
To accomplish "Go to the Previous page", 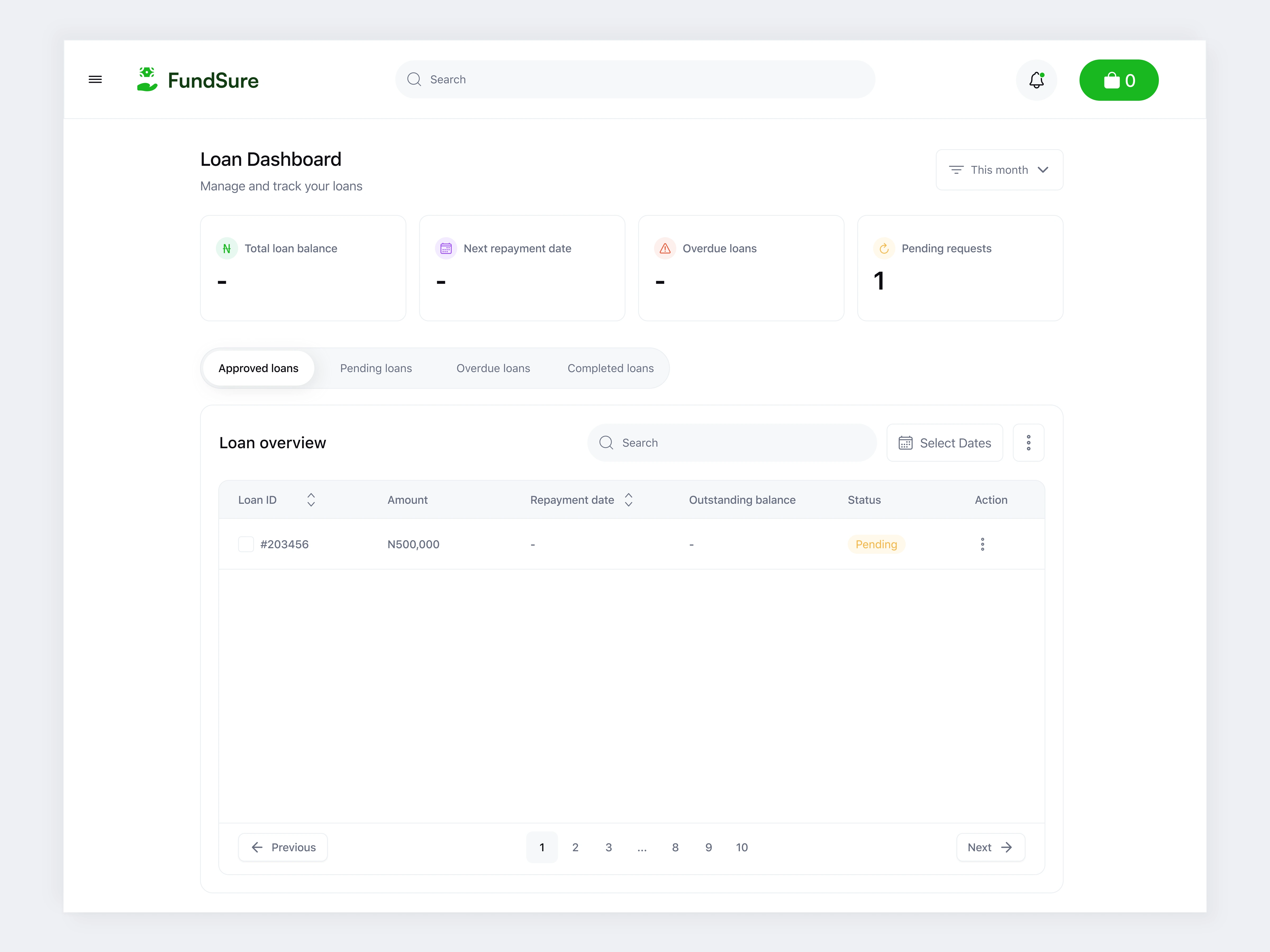I will pos(283,847).
